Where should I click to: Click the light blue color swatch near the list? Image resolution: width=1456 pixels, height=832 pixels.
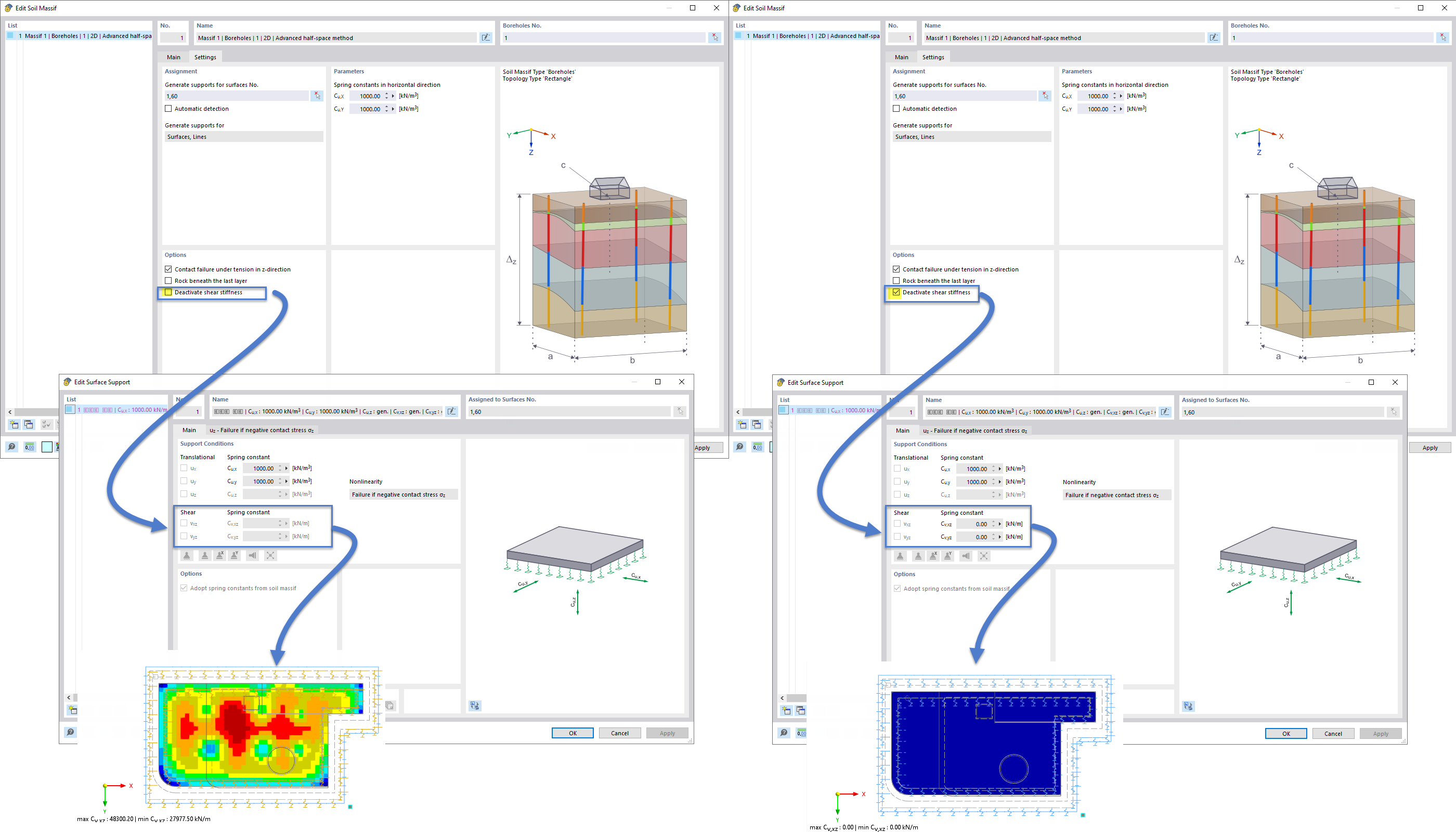tap(47, 446)
